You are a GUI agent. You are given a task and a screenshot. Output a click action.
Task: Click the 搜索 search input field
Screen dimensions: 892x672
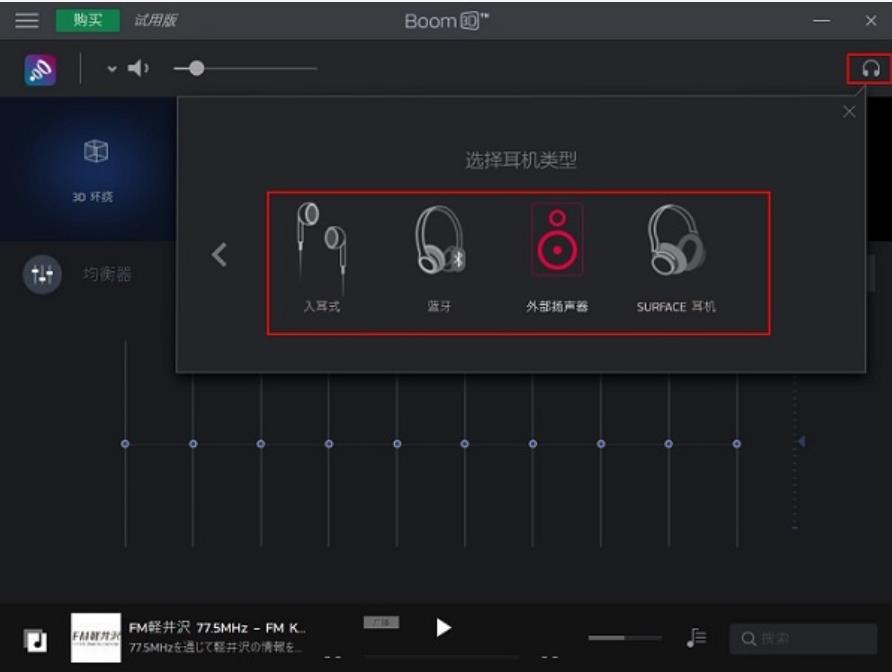803,638
